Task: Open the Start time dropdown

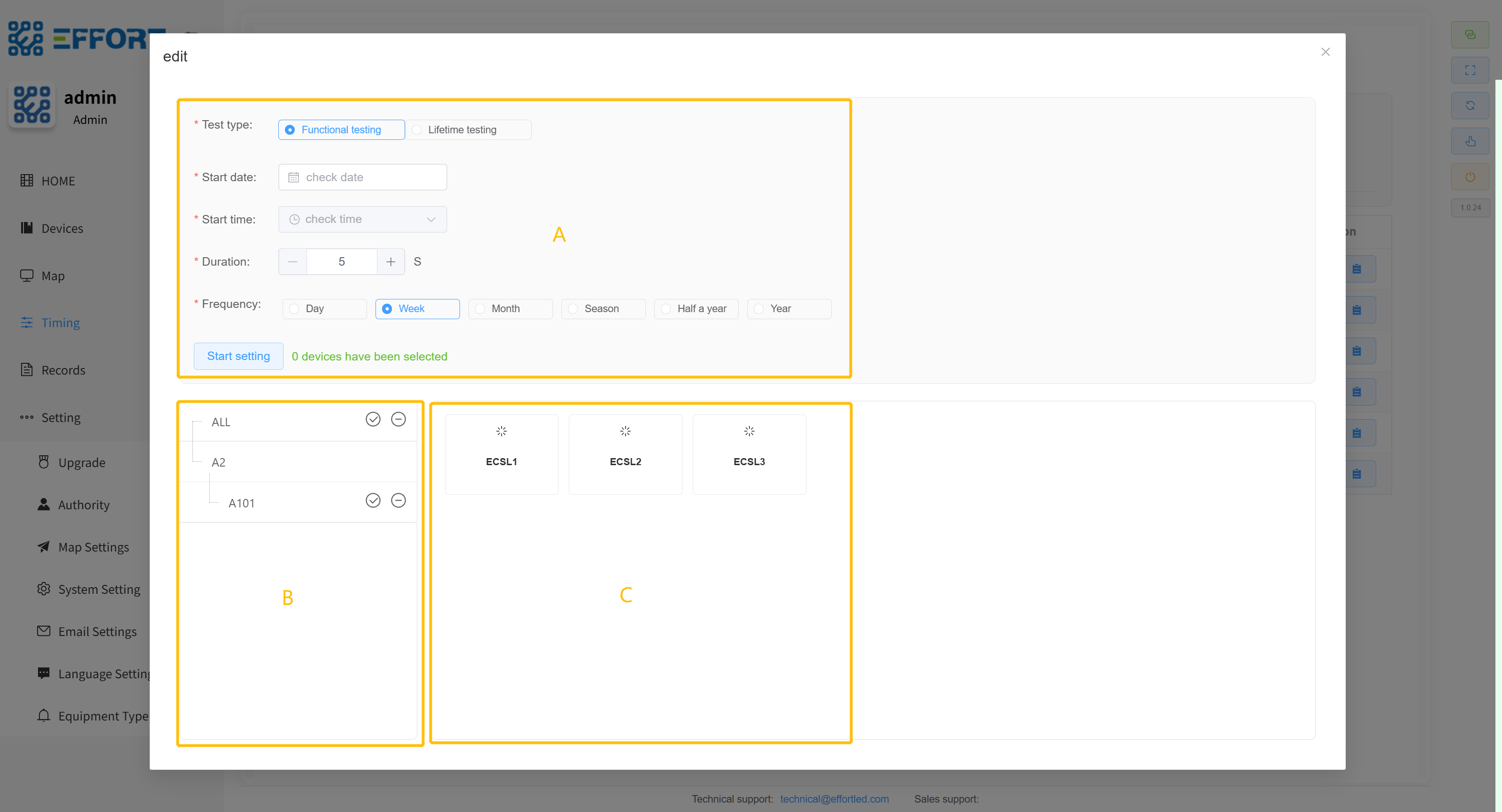Action: coord(362,219)
